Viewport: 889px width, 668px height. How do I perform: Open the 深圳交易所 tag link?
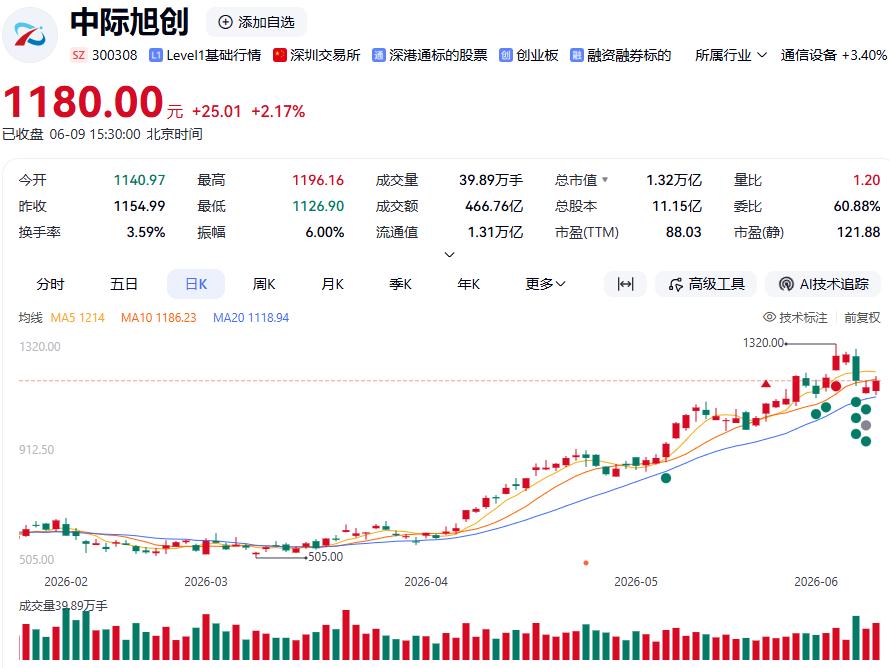tap(325, 55)
